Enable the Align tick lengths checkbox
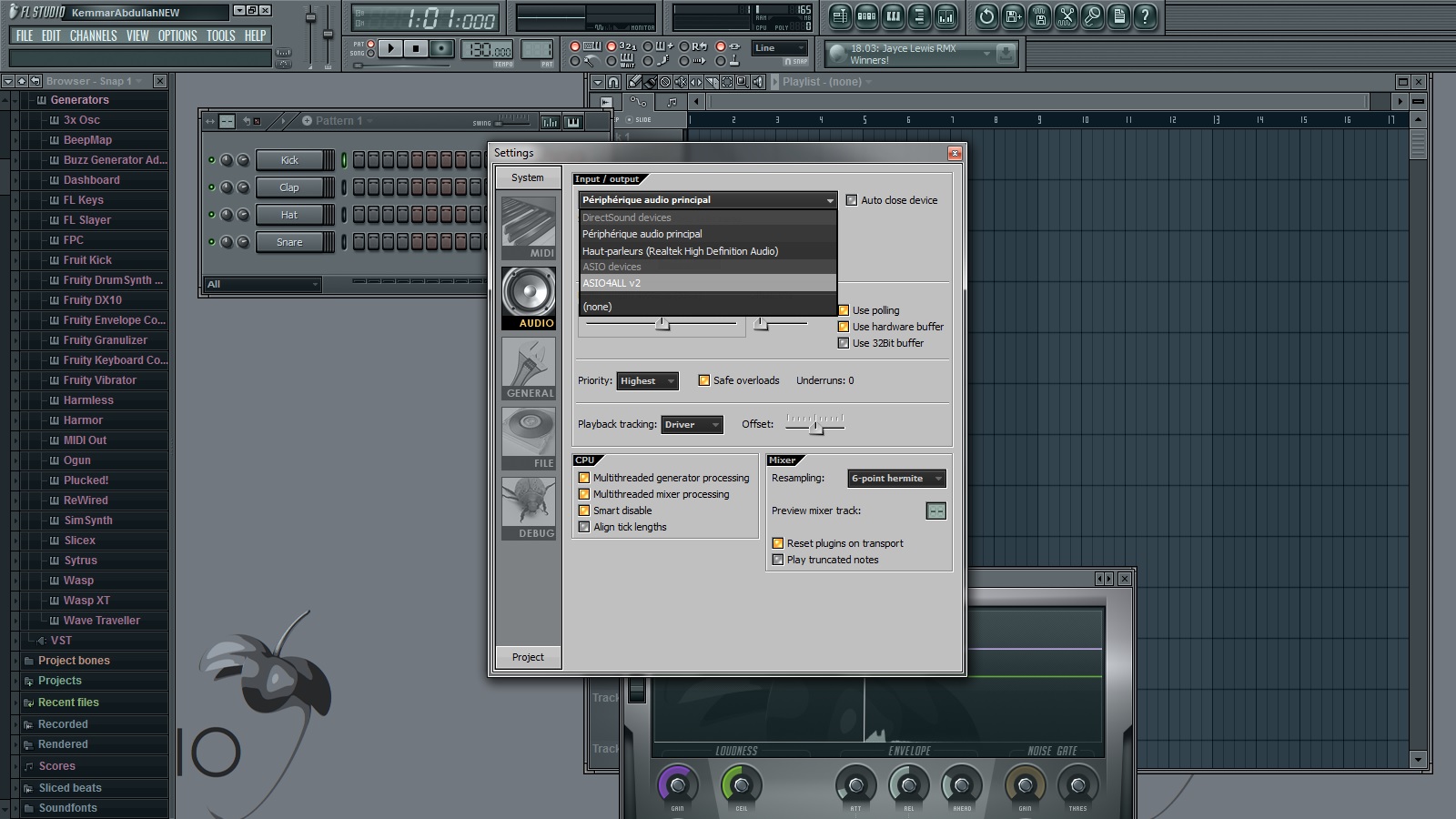Viewport: 1456px width, 819px height. pos(584,527)
